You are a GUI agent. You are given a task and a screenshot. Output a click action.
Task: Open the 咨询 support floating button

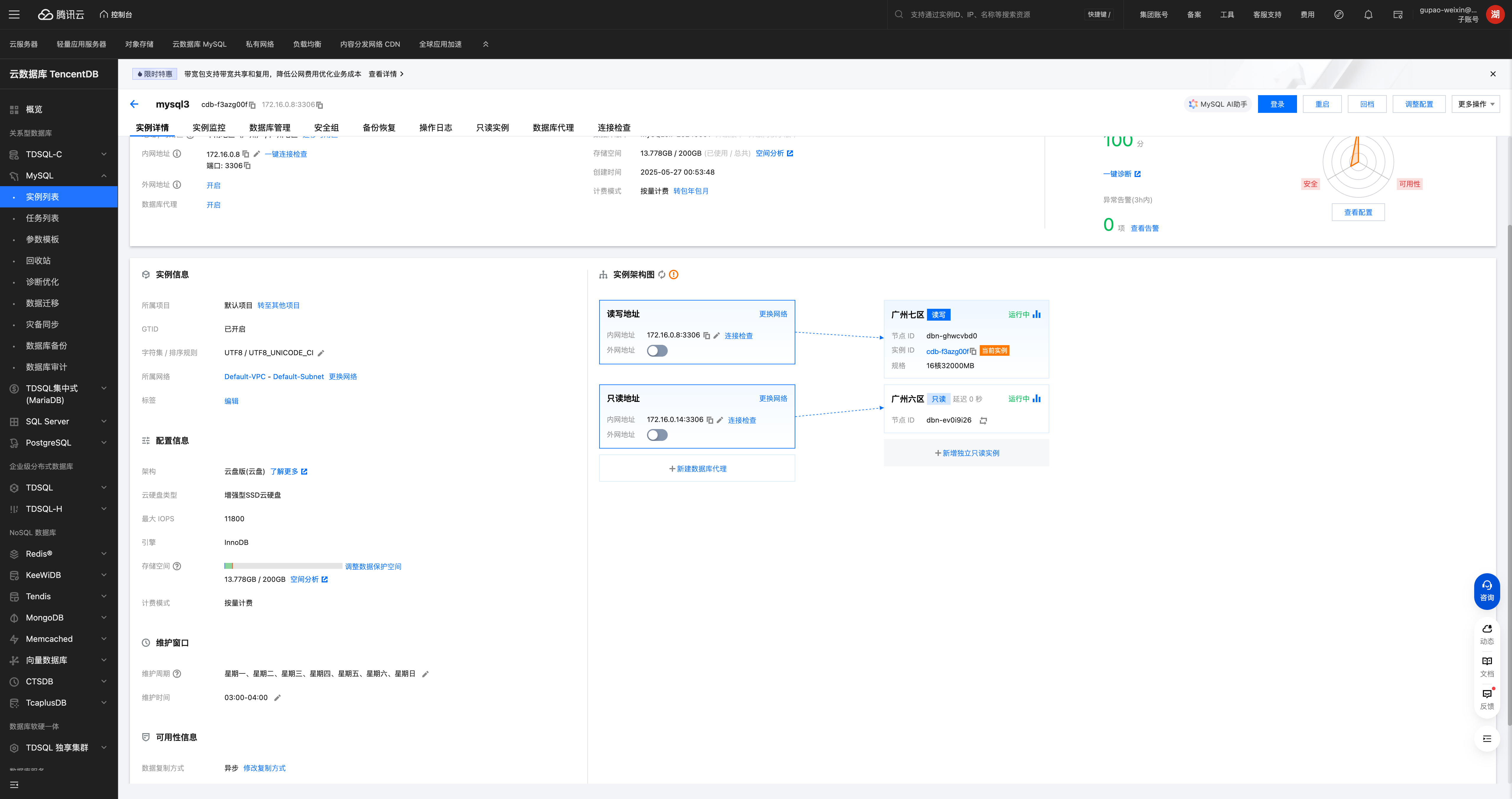tap(1487, 591)
